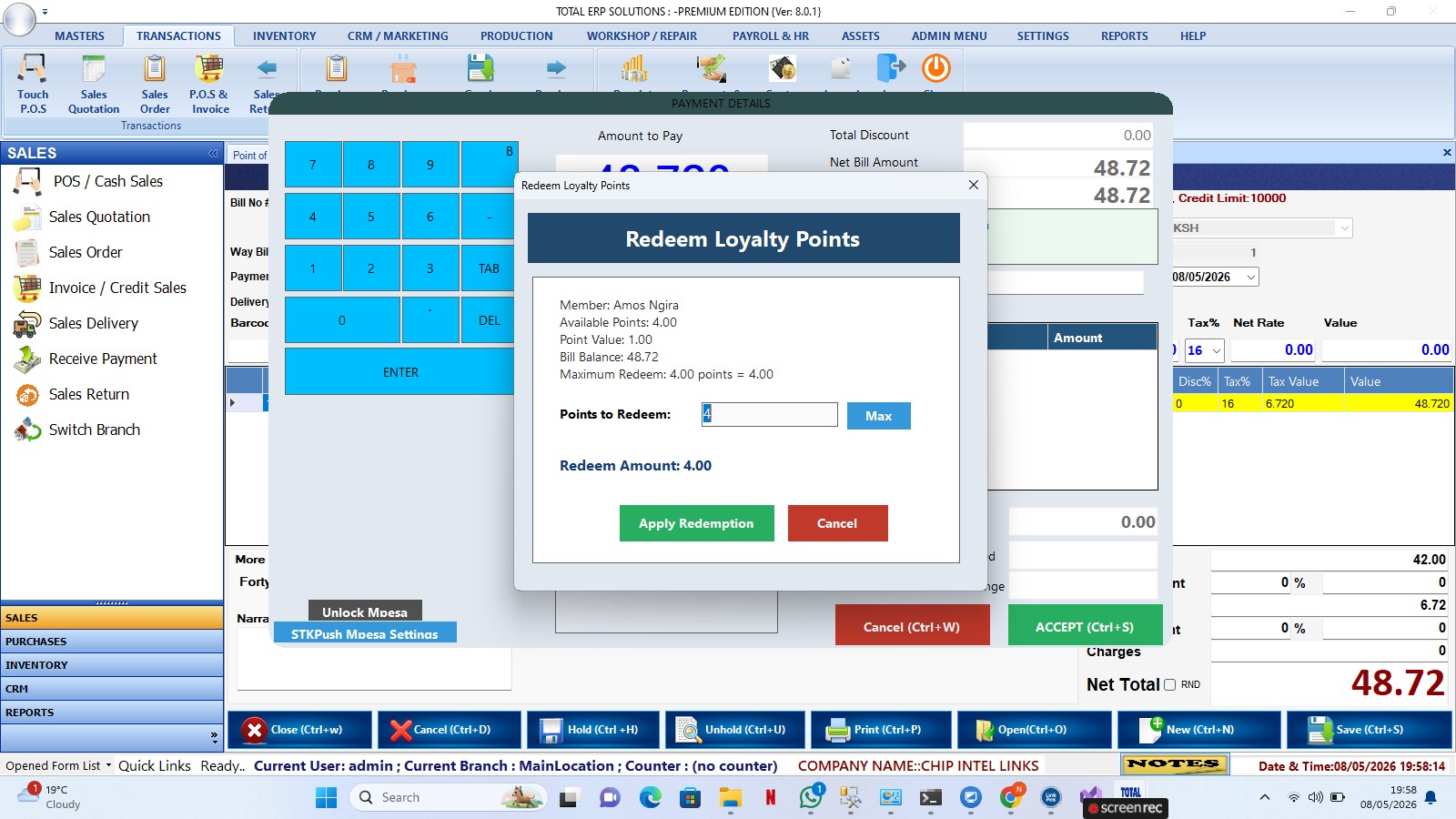Open Sales Quotation in the ribbon

coord(94,84)
